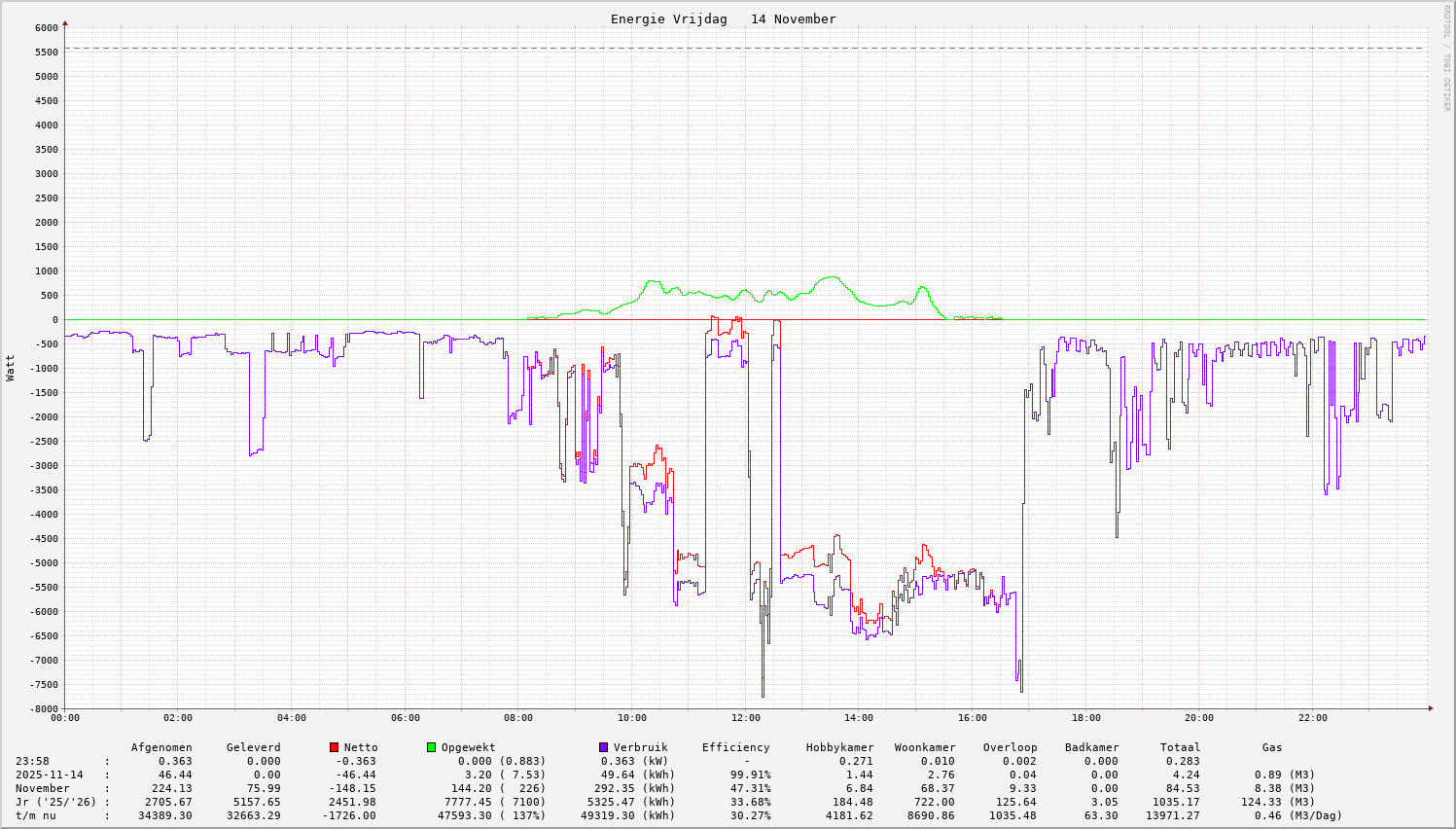Select the November row label
The image size is (1456, 829).
pos(42,788)
